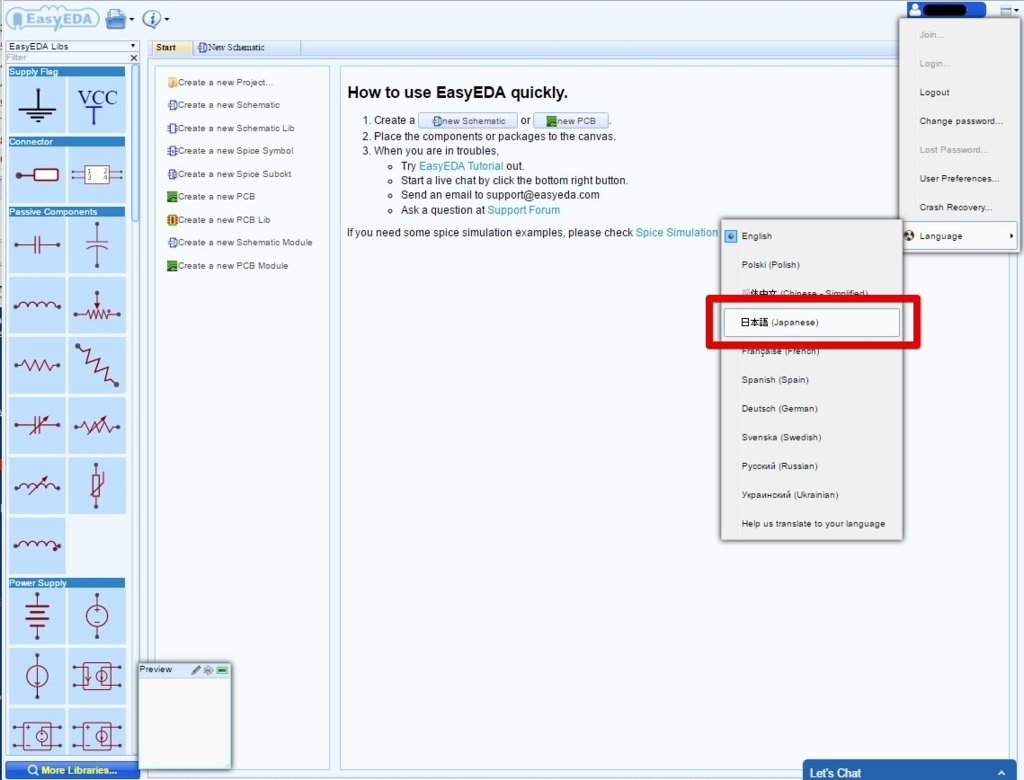This screenshot has height=780, width=1024.
Task: Choose Japanese language option
Action: (x=812, y=322)
